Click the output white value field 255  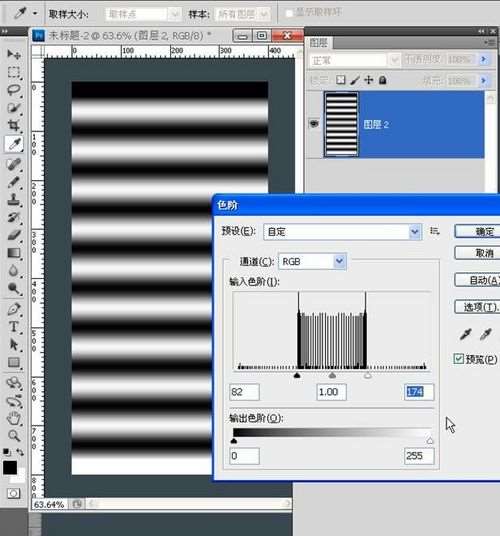pyautogui.click(x=419, y=456)
